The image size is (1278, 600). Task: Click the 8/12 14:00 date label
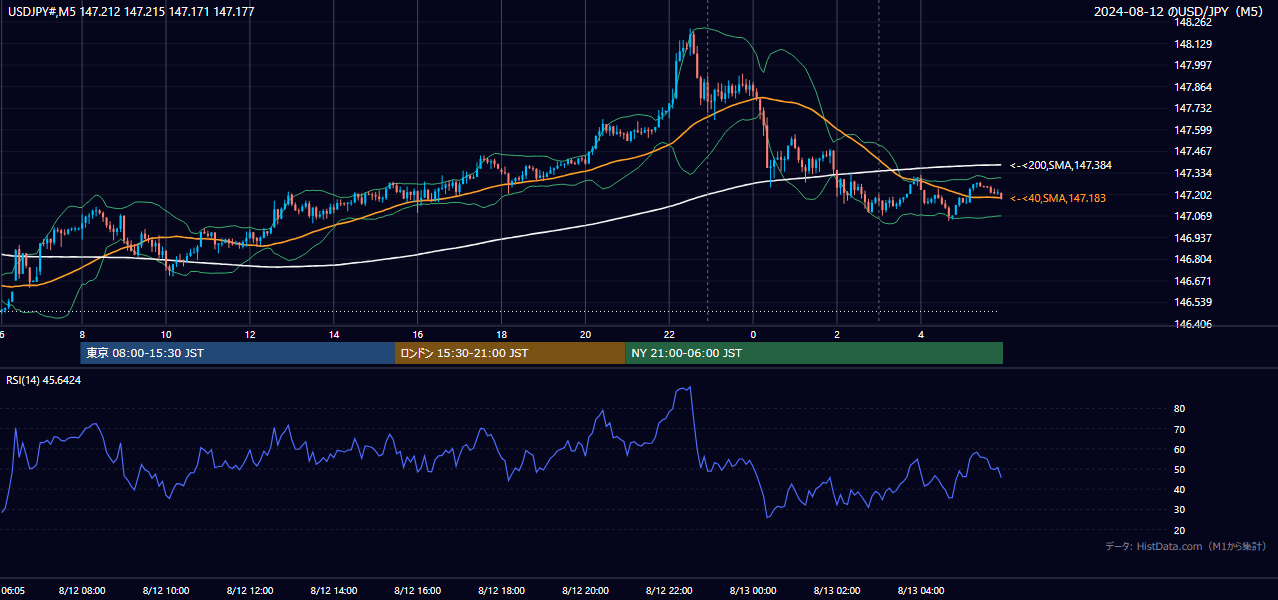tap(334, 590)
